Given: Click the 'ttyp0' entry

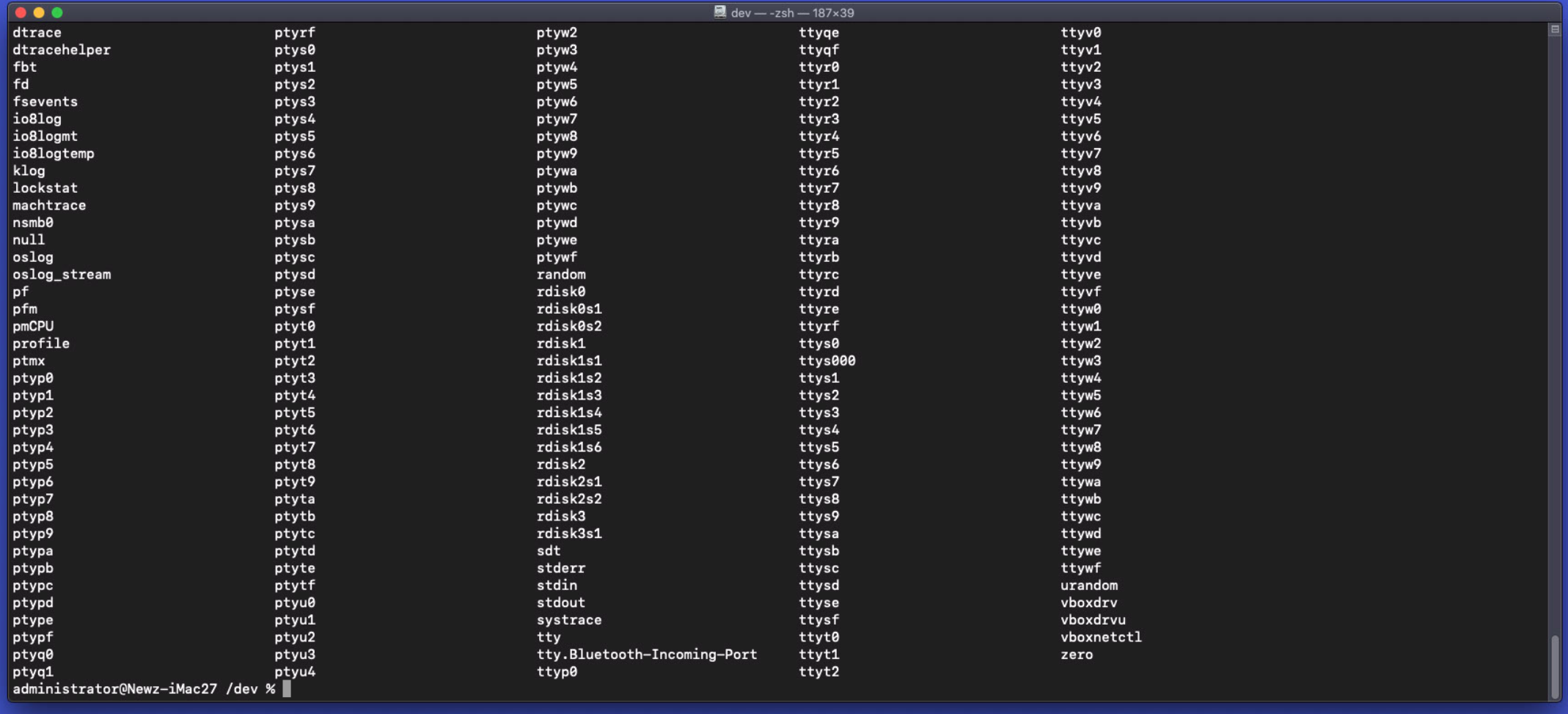Looking at the screenshot, I should pos(557,671).
